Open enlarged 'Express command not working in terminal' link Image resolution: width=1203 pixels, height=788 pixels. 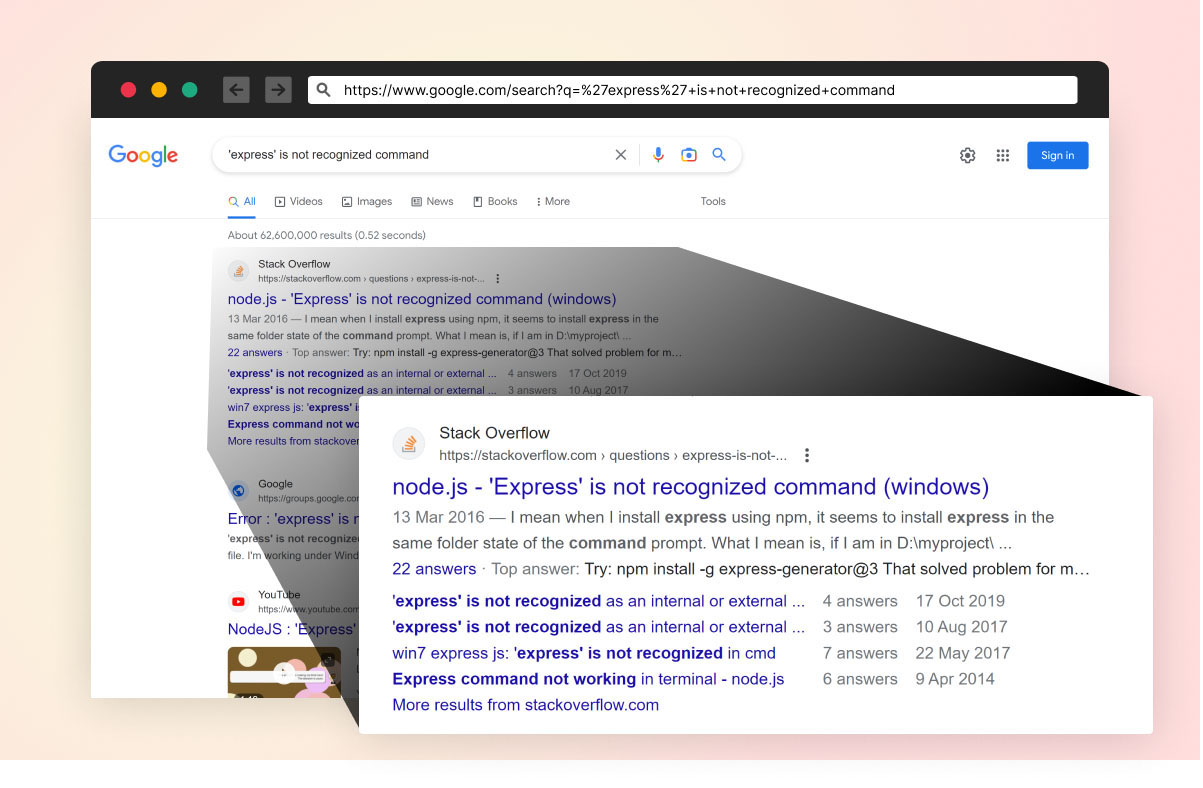point(588,679)
